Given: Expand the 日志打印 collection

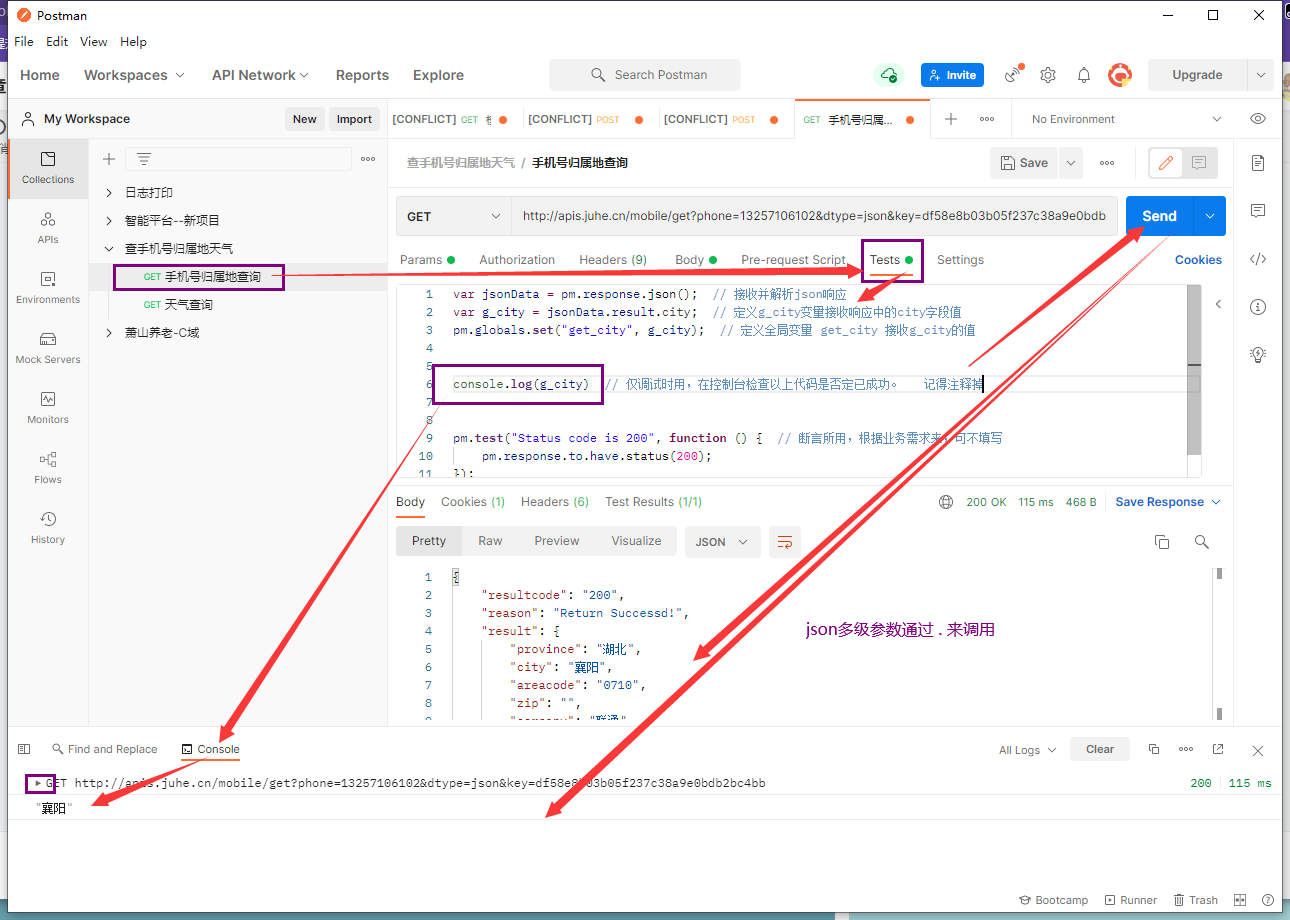Looking at the screenshot, I should [109, 192].
